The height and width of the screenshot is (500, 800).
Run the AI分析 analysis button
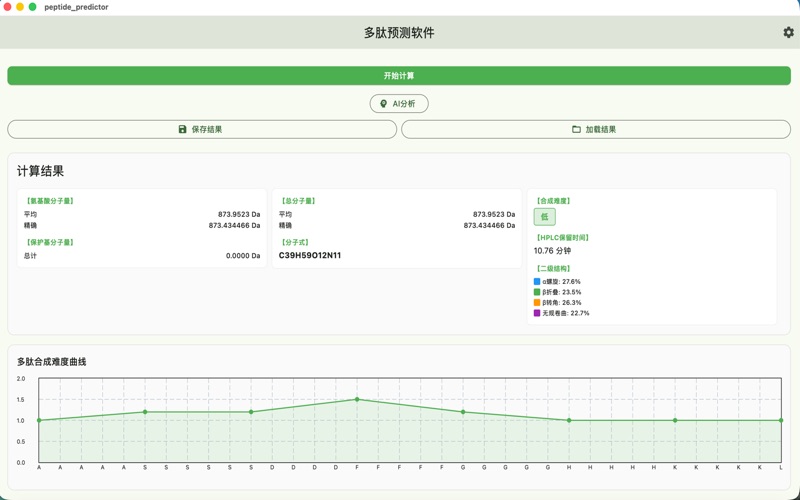399,104
